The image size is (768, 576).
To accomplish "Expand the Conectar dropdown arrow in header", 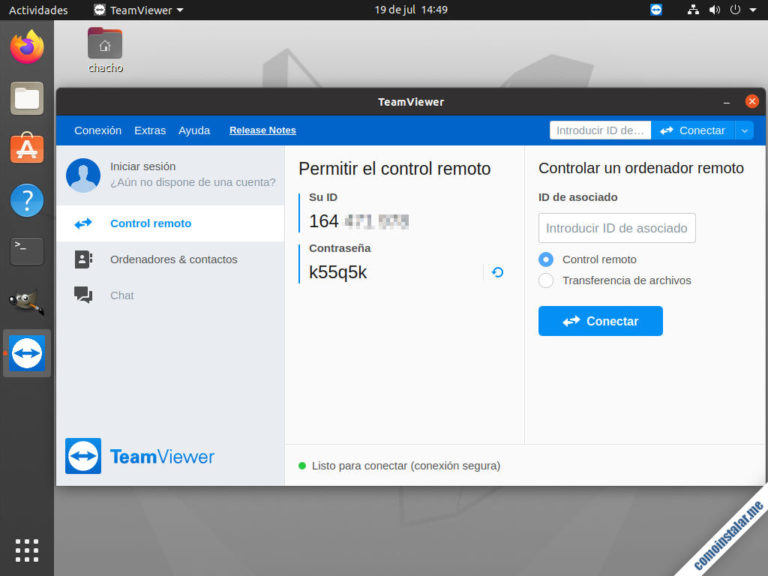I will tap(744, 130).
